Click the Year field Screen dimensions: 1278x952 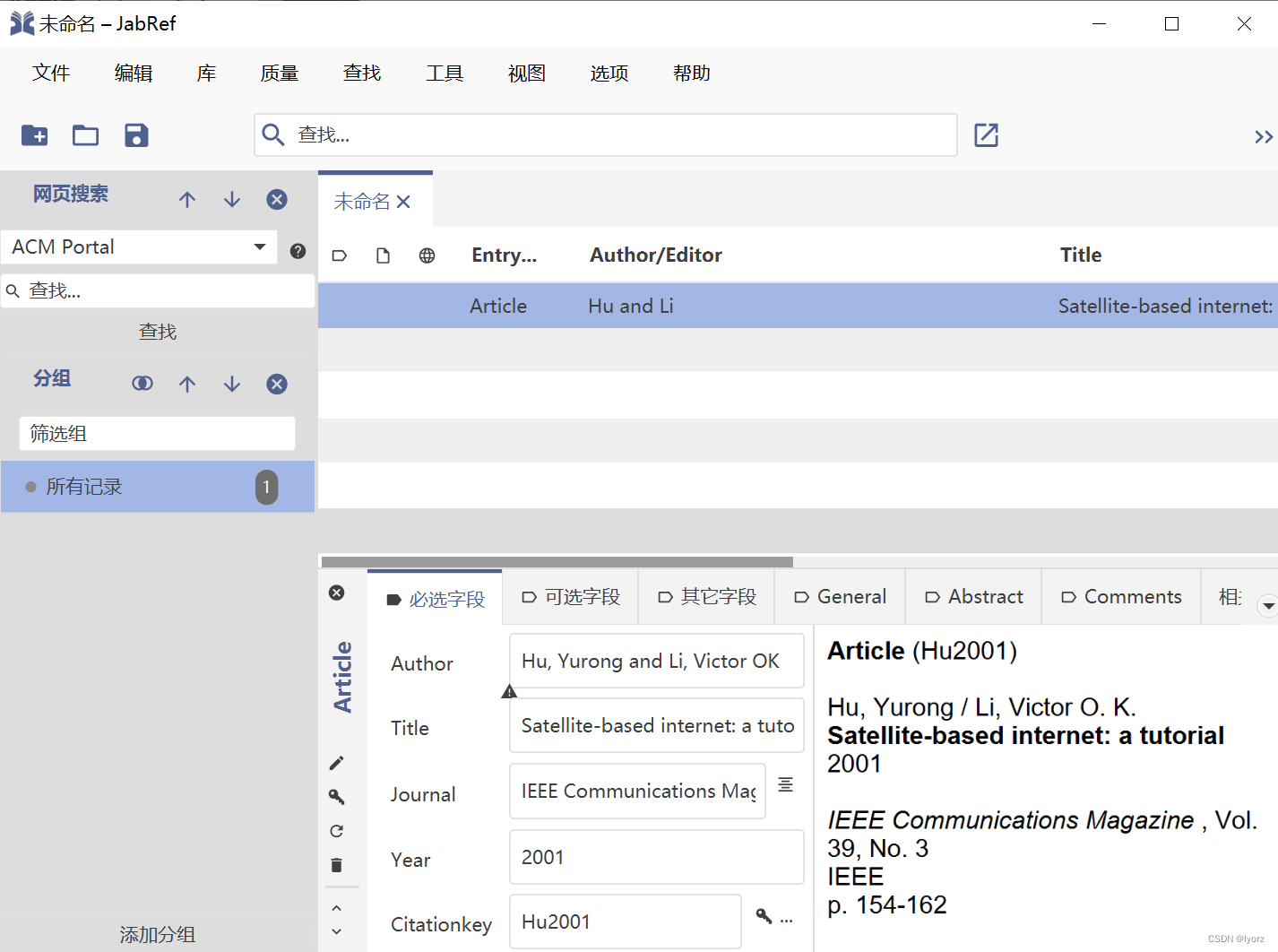(657, 857)
